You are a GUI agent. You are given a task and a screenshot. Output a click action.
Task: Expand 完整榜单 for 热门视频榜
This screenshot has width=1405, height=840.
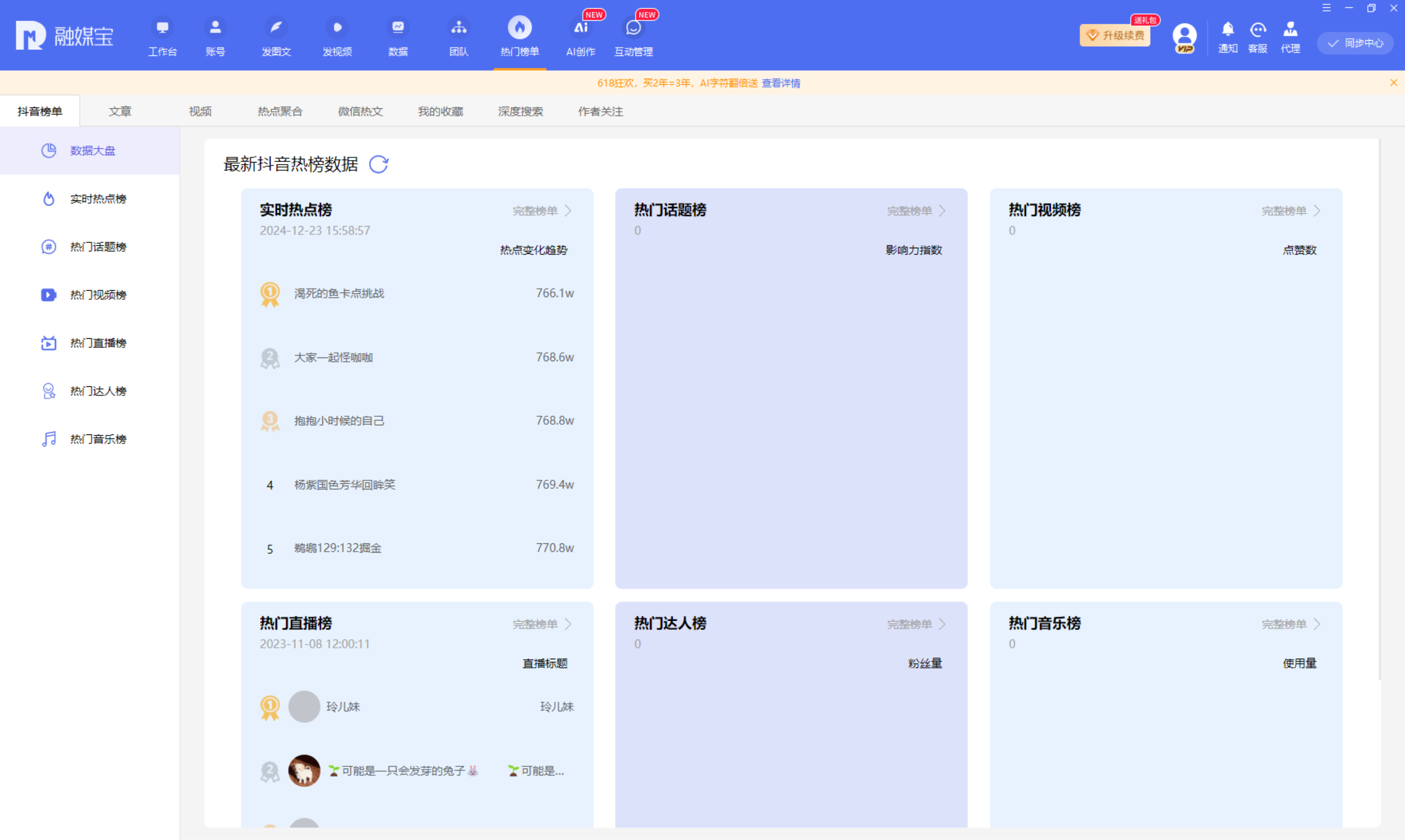coord(1291,211)
